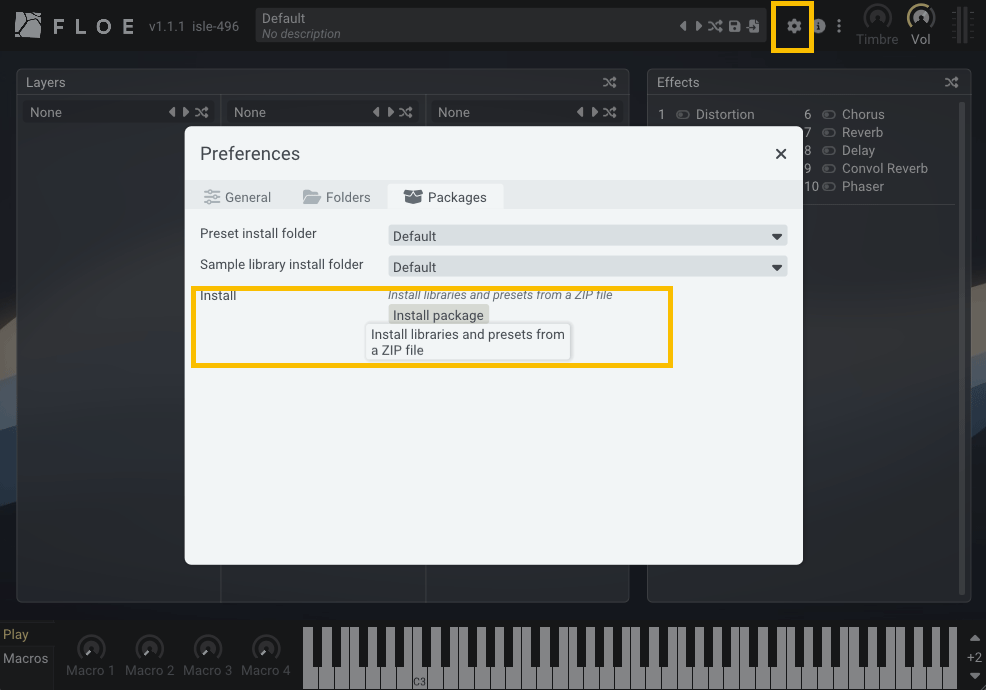Toggle the Distortion effect on

coord(683,115)
